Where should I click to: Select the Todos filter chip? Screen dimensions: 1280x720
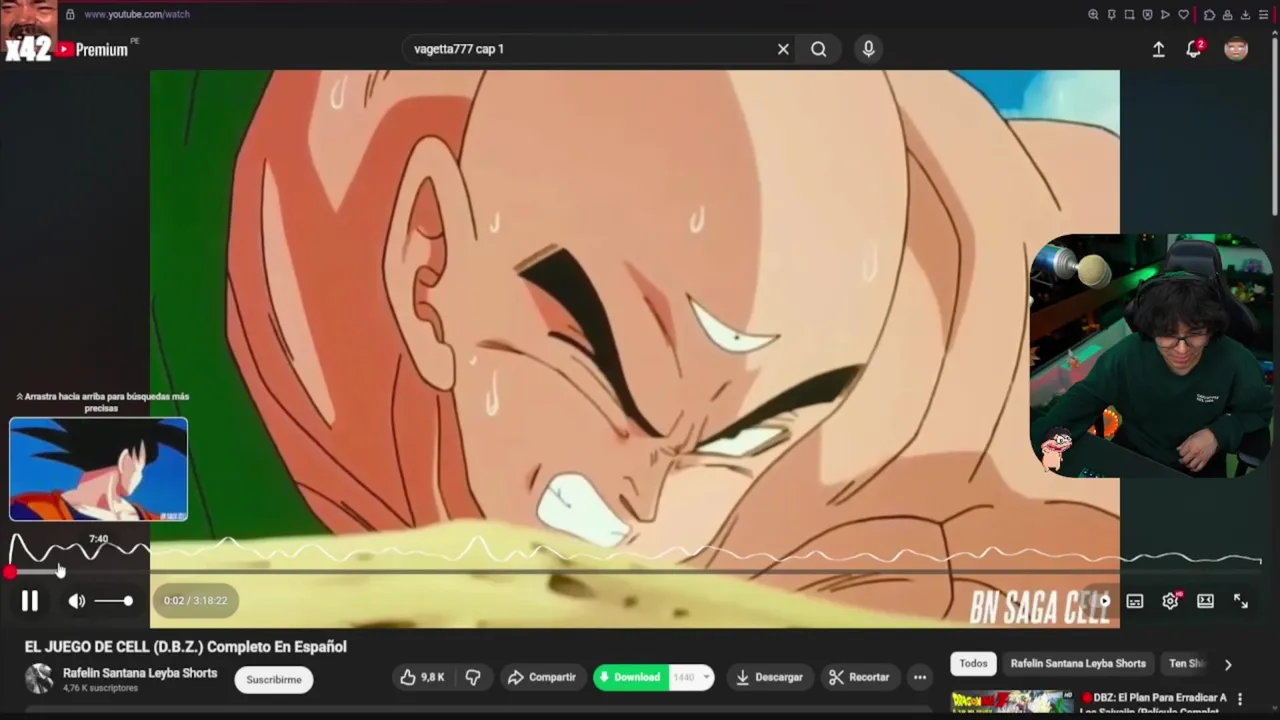(973, 663)
